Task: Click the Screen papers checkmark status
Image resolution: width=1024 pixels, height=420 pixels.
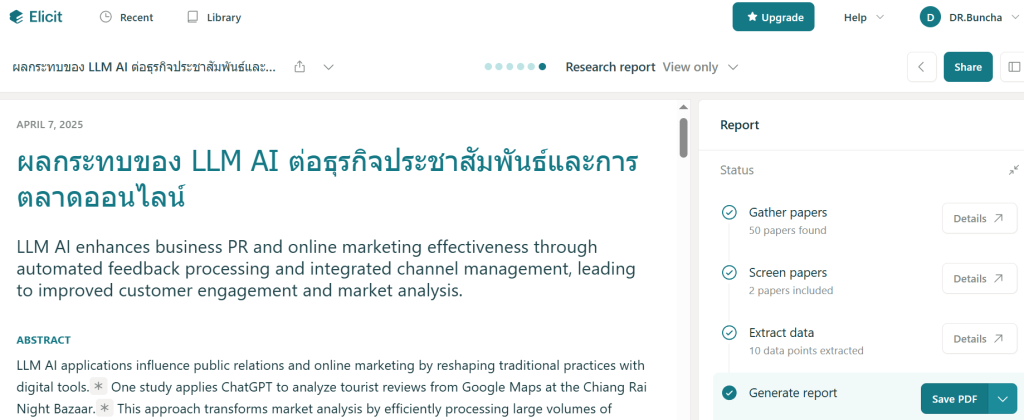Action: [729, 273]
